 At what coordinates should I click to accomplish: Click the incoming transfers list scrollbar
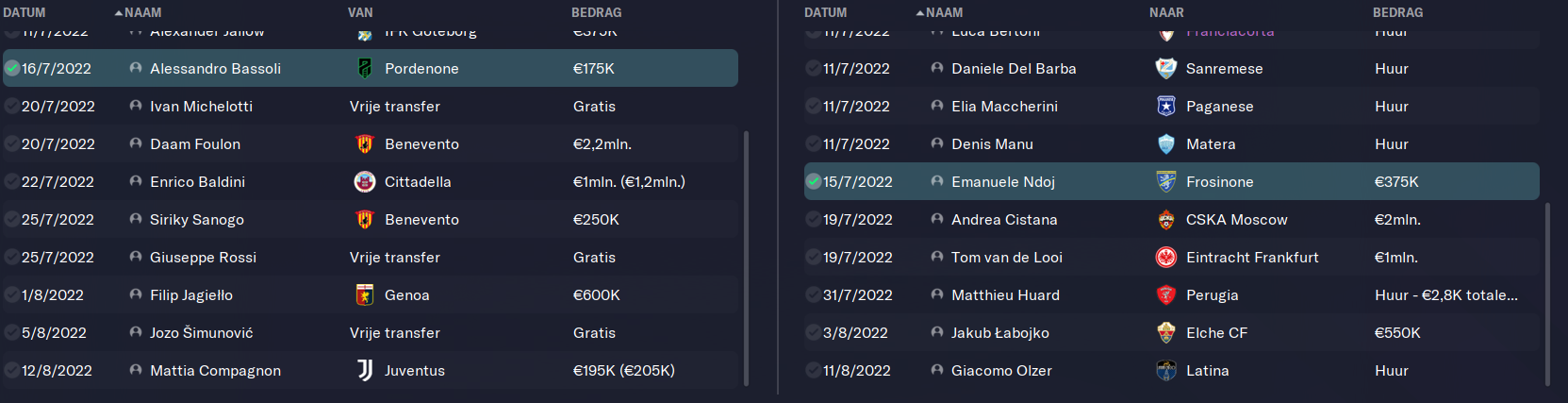coord(746,258)
